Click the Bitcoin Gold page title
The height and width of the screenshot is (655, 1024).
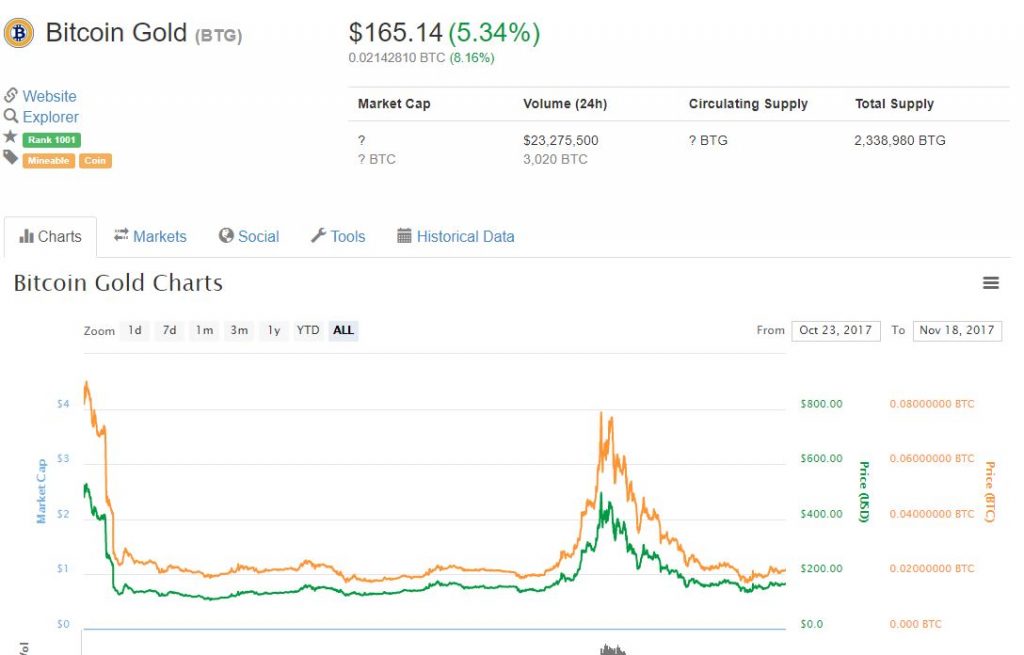point(116,33)
